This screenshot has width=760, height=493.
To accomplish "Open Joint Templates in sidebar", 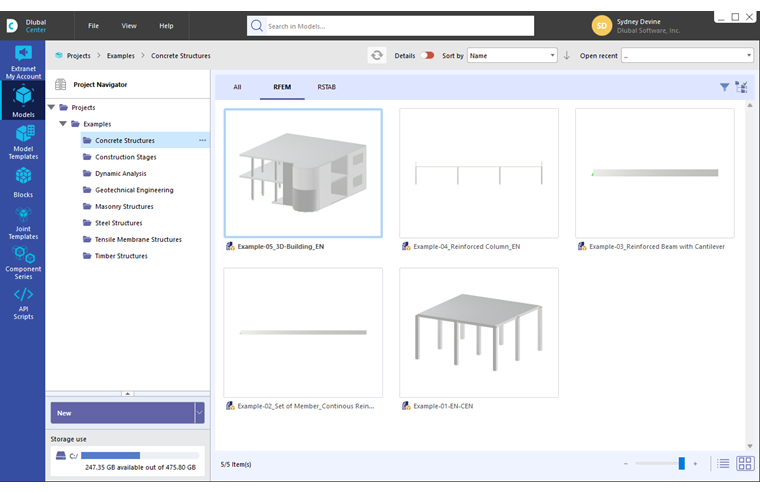I will click(x=23, y=223).
